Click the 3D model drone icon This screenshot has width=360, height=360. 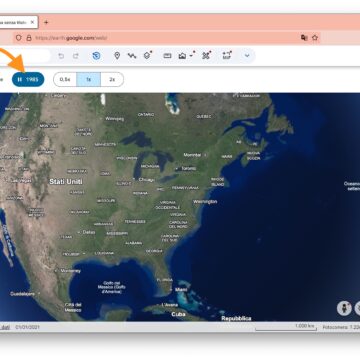tap(206, 55)
